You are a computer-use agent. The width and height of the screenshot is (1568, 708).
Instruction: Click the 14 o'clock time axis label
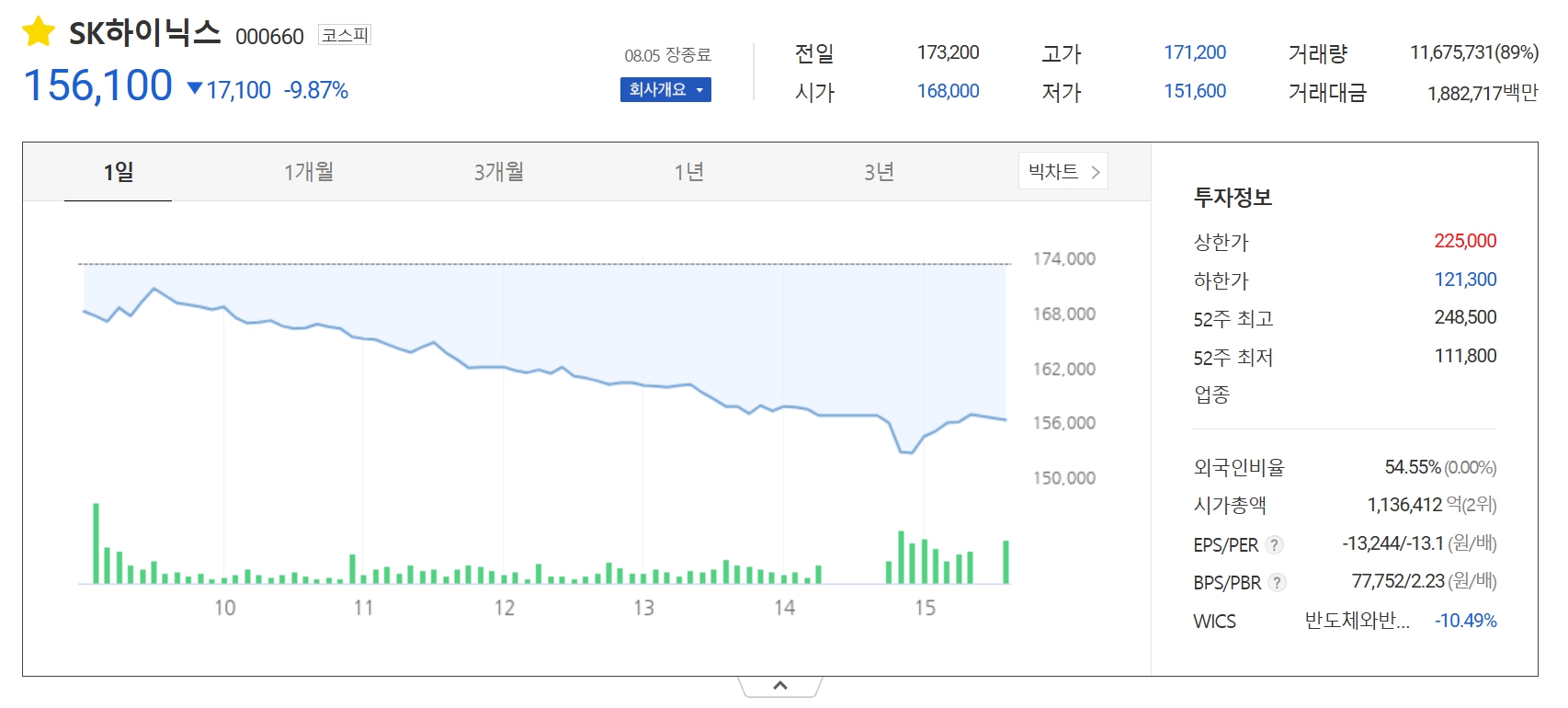pos(785,608)
